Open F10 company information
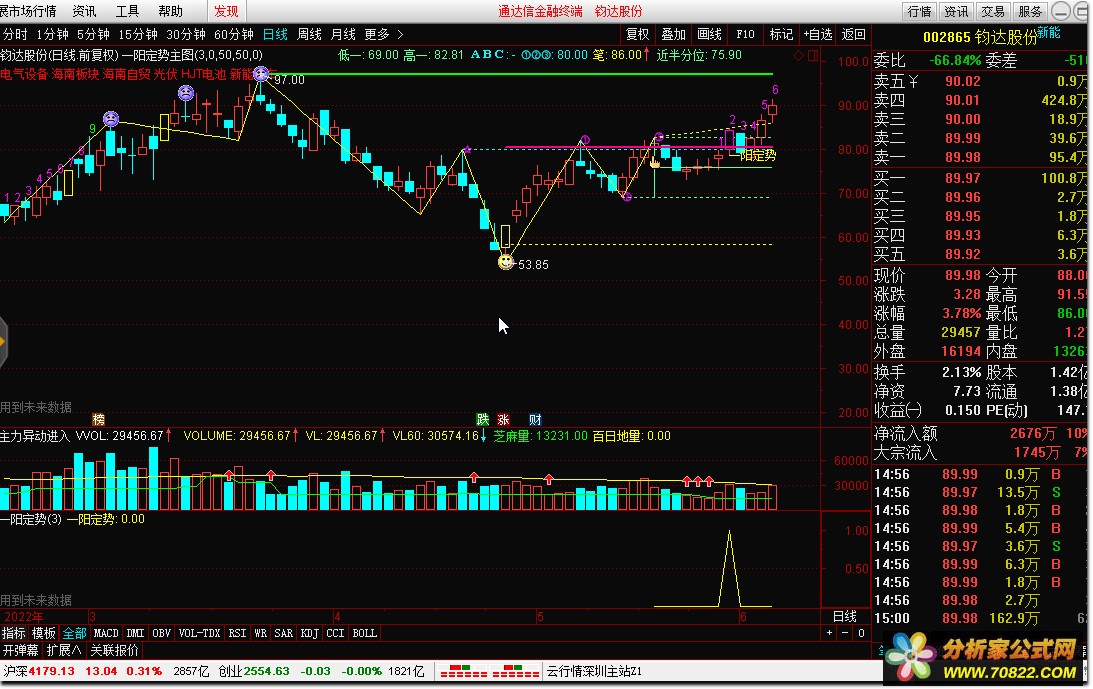 click(745, 34)
